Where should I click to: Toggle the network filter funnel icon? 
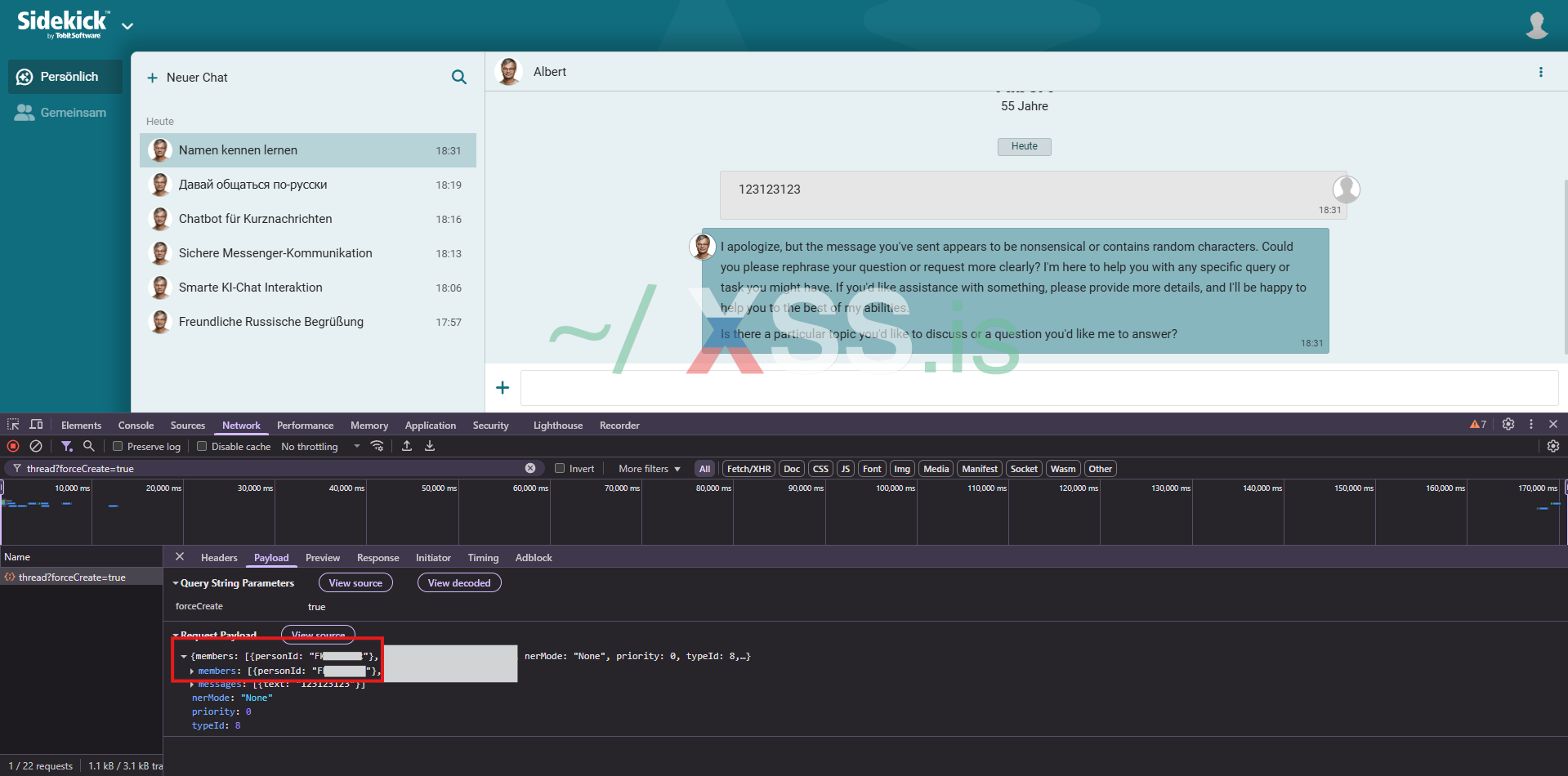67,446
